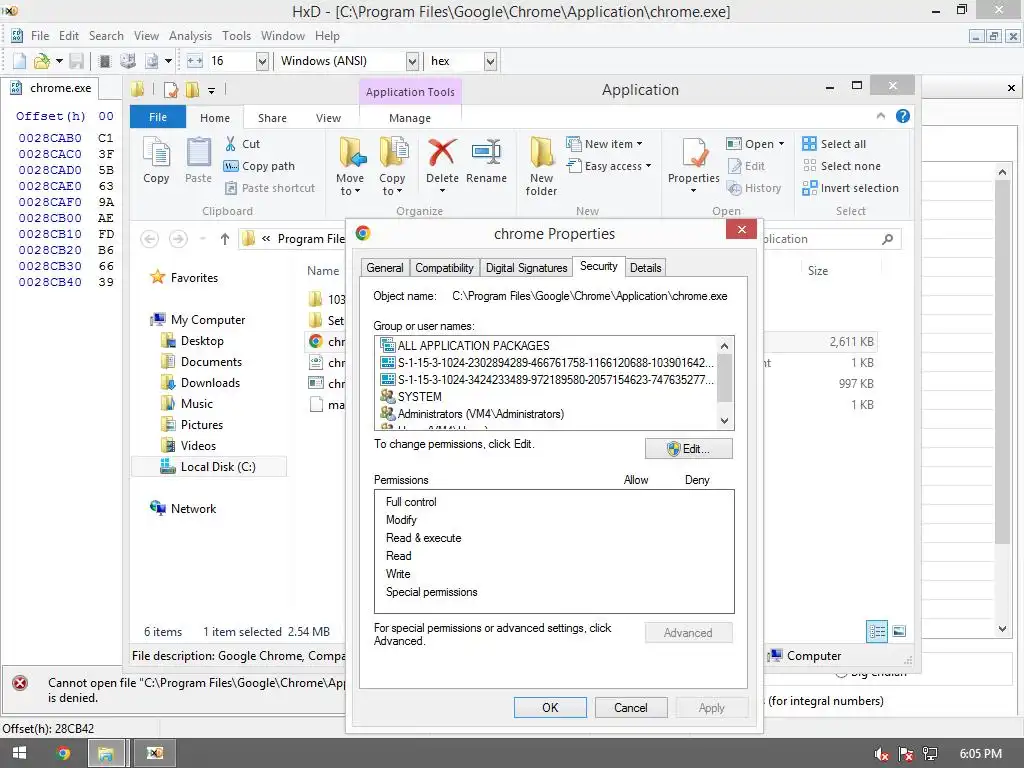Click the Select all icon
Image resolution: width=1024 pixels, height=768 pixels.
coord(810,144)
